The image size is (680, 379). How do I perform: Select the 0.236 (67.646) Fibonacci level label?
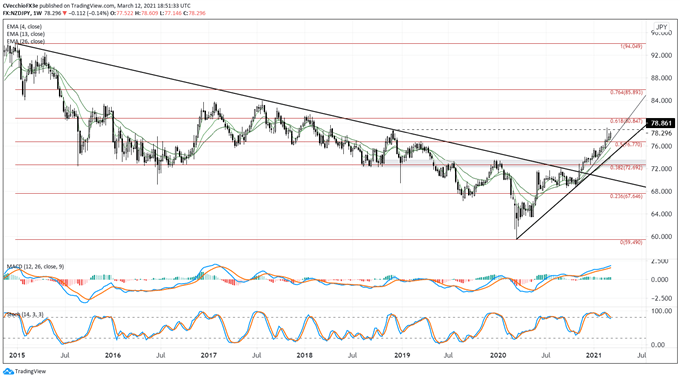coord(626,196)
